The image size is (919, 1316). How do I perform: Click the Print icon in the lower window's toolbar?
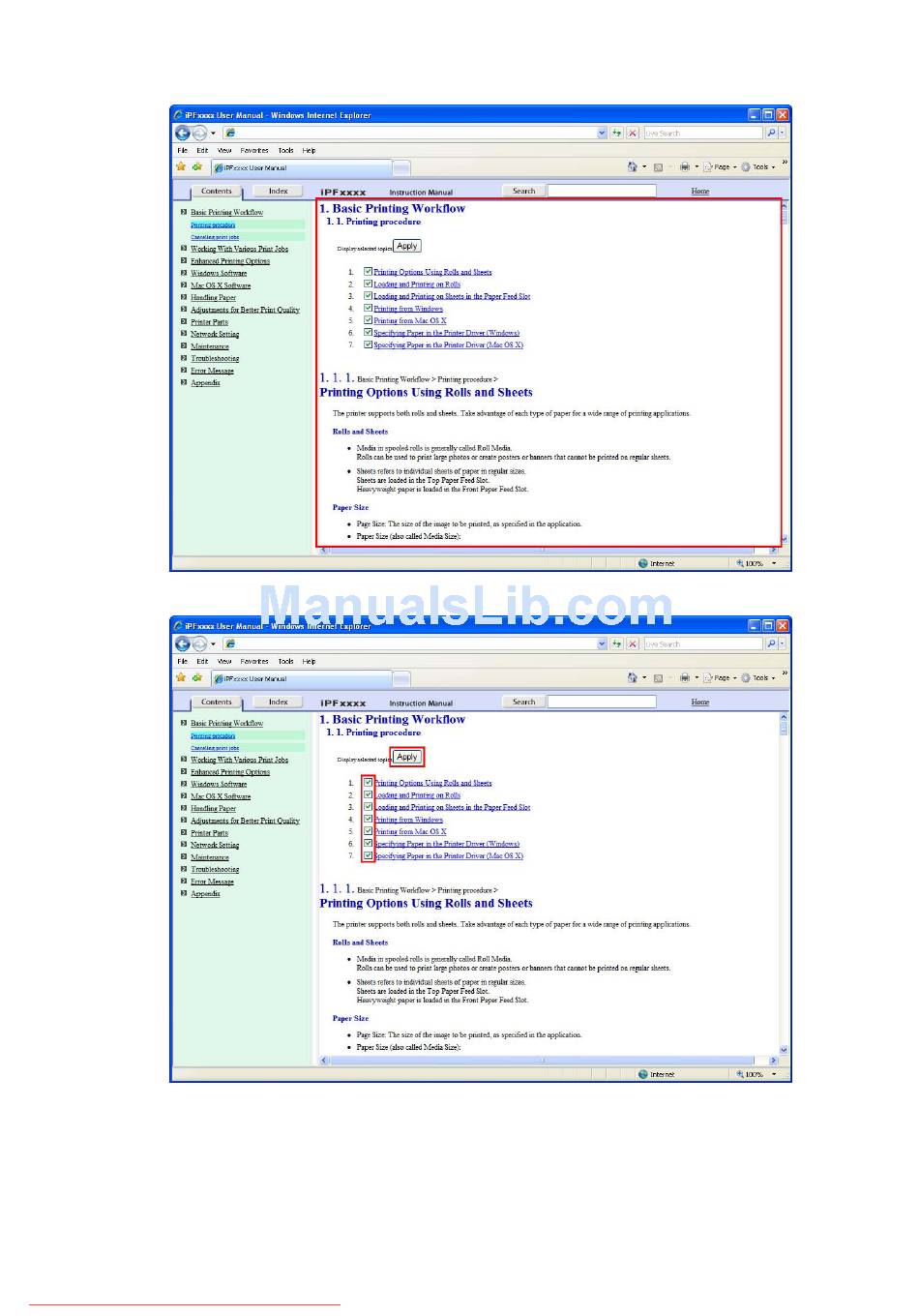(x=684, y=677)
